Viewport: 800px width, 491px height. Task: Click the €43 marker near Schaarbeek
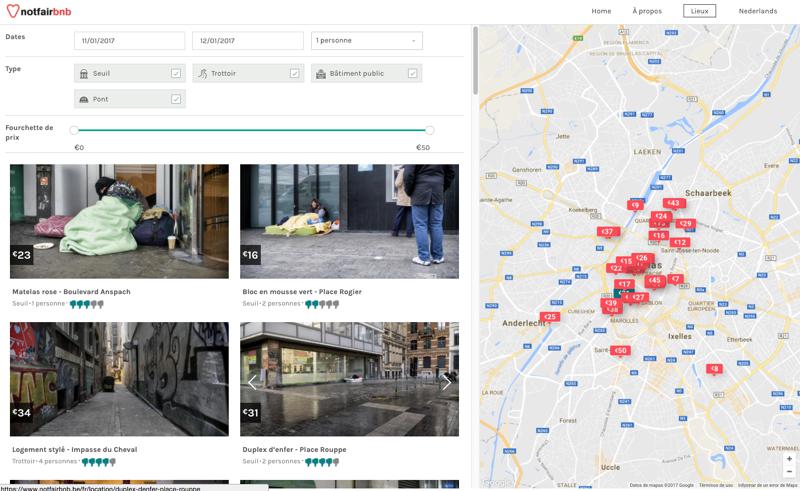(674, 203)
